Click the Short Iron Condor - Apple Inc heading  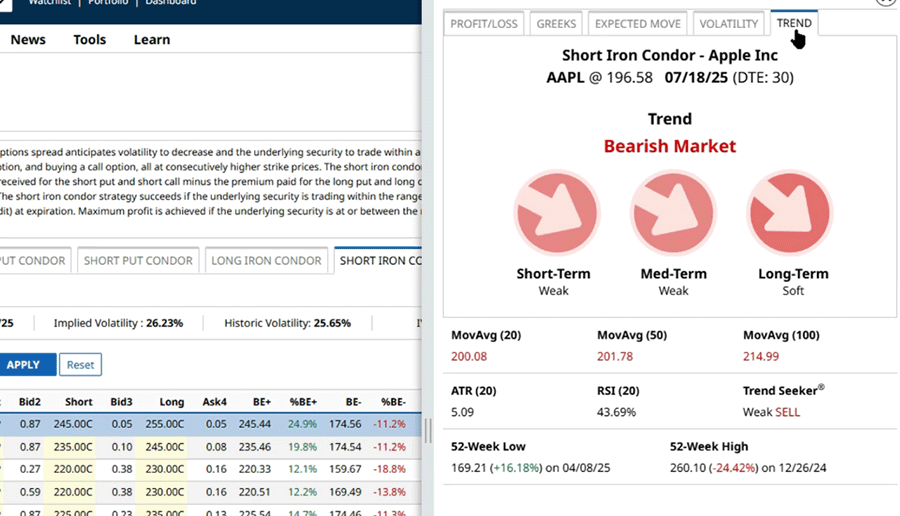click(x=670, y=55)
